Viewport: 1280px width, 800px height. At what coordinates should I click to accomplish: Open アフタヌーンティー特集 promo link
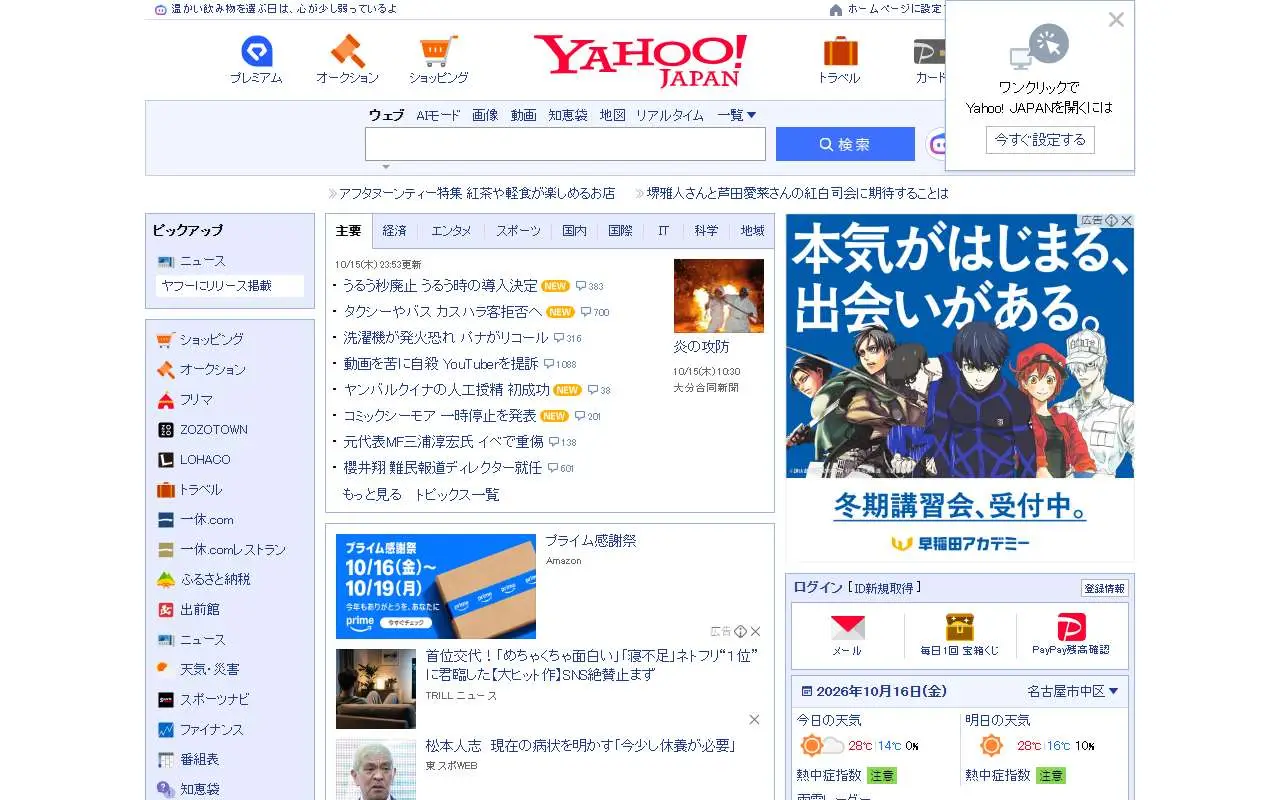click(476, 193)
